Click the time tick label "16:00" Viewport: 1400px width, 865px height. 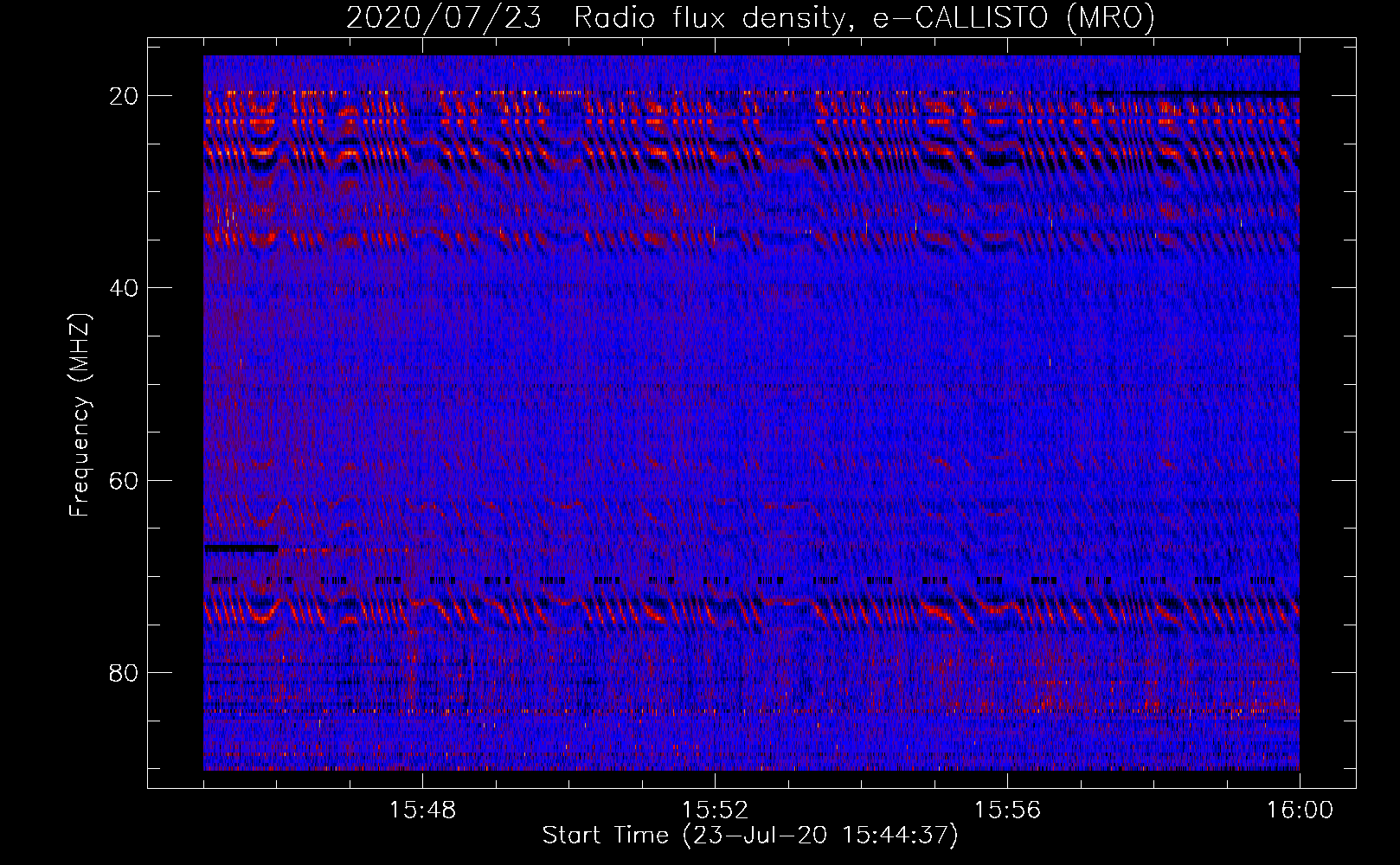tap(1300, 811)
